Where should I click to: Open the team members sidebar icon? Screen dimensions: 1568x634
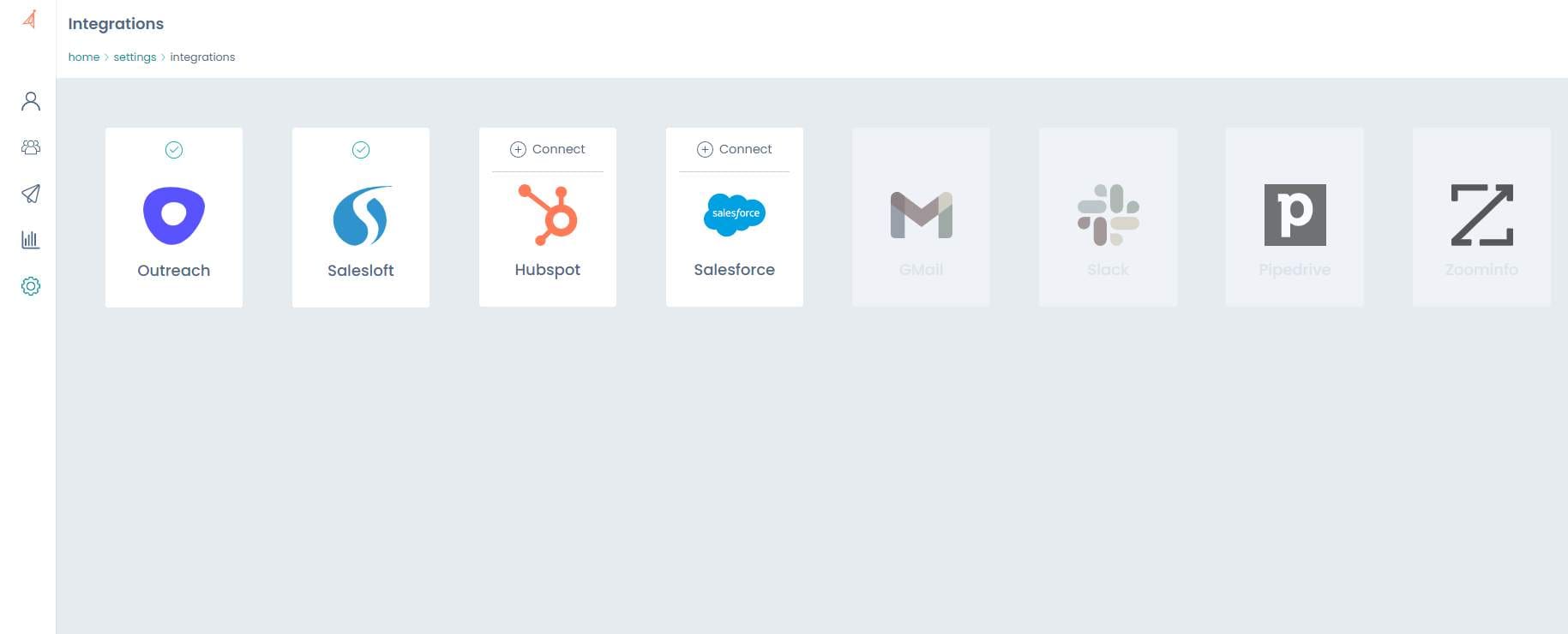(x=31, y=147)
